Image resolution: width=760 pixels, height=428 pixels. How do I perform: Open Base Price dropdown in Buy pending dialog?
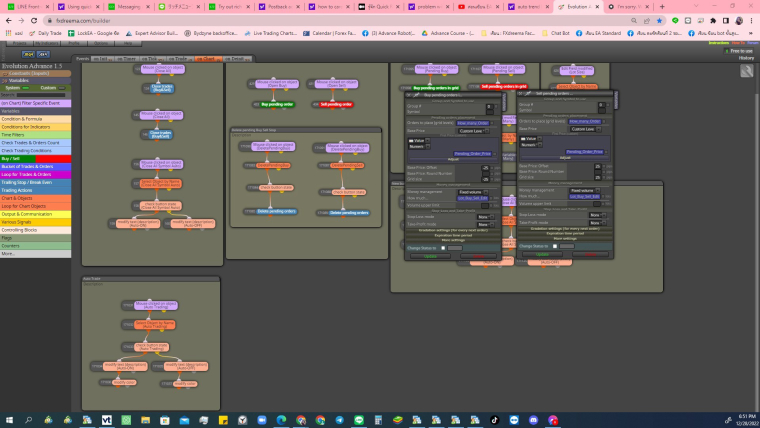(x=474, y=131)
